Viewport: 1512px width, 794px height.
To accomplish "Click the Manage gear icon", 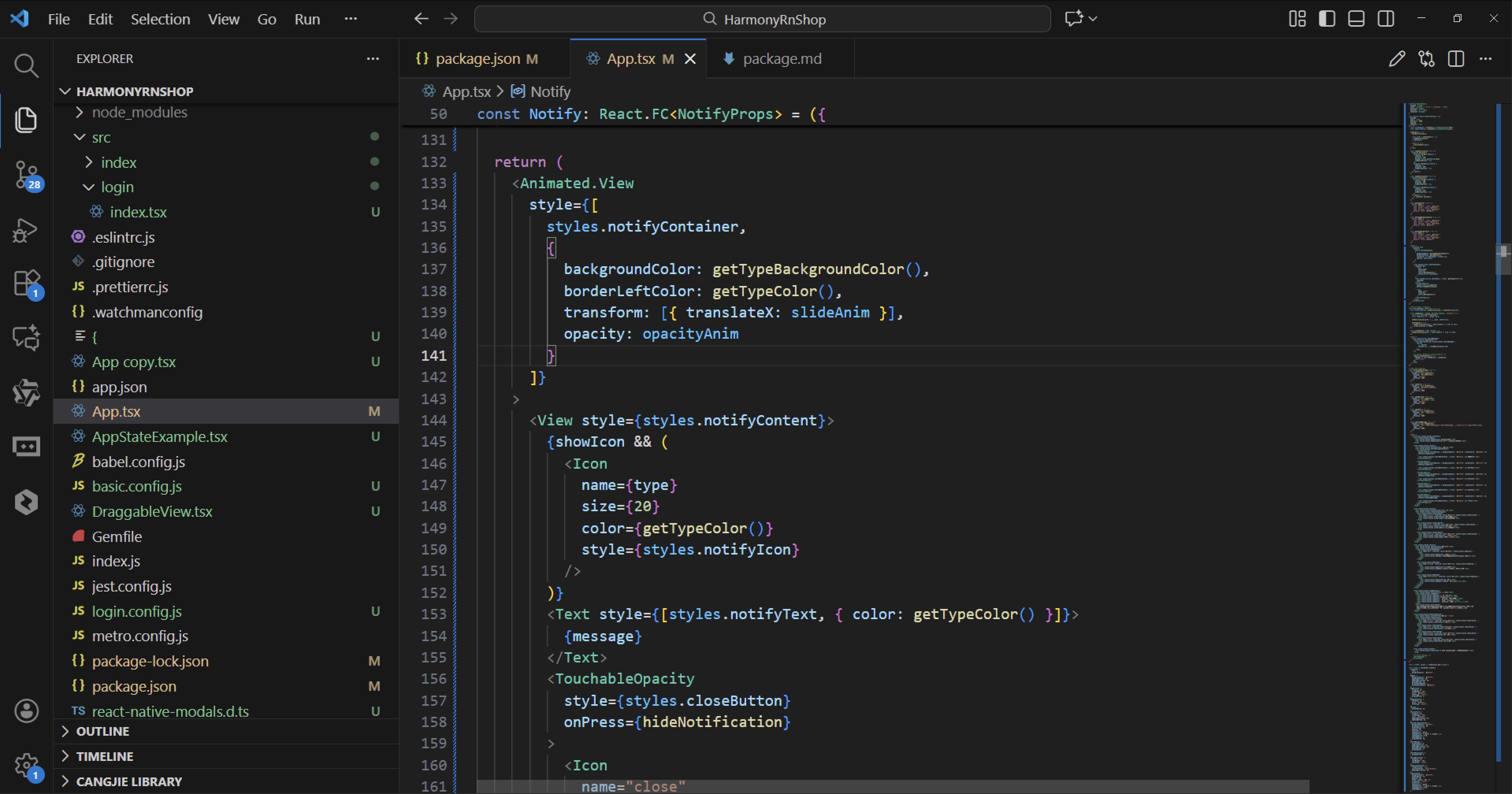I will point(26,764).
